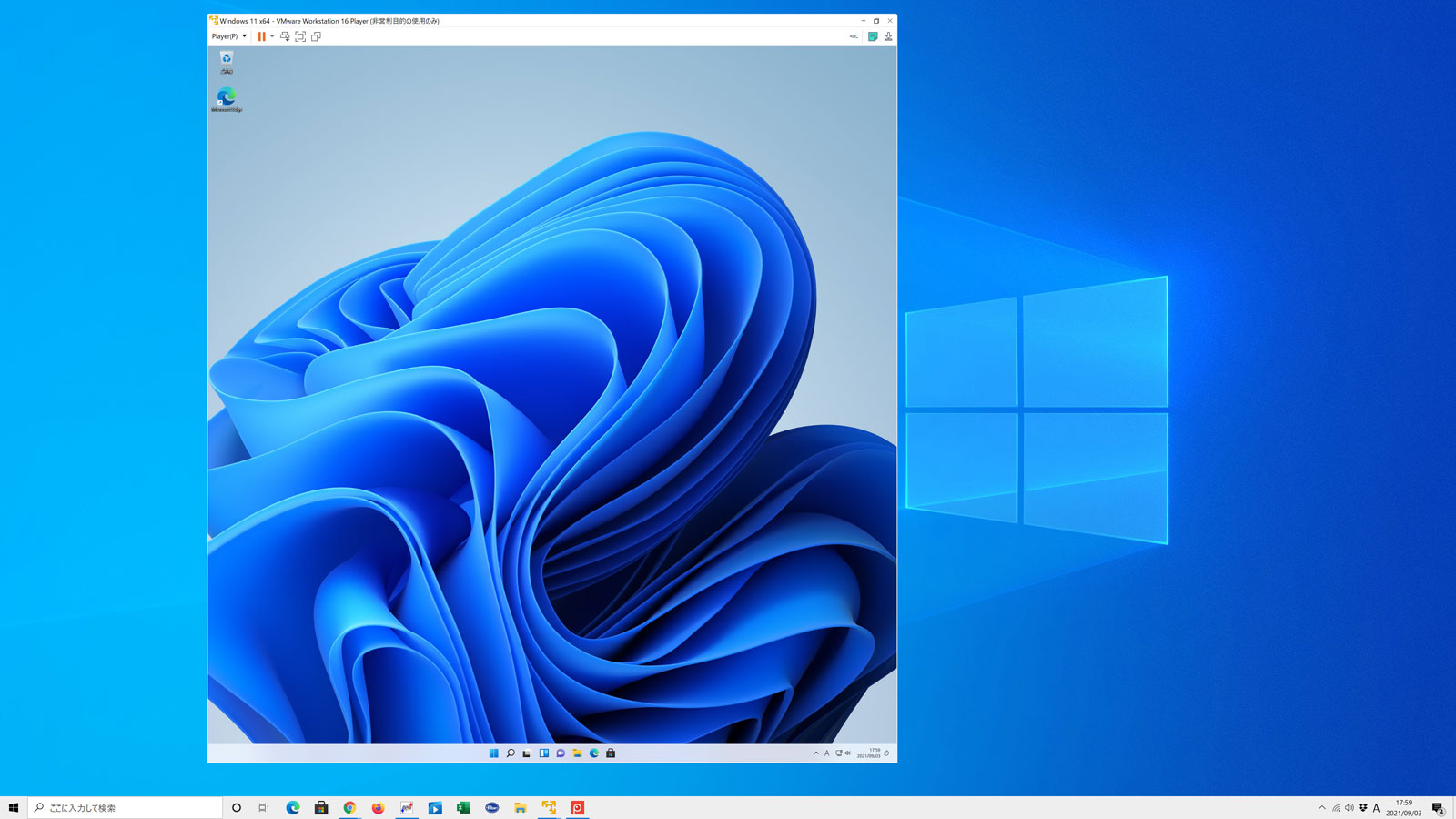1456x819 pixels.
Task: Open the chart-style app on host taskbar
Action: pos(407,807)
